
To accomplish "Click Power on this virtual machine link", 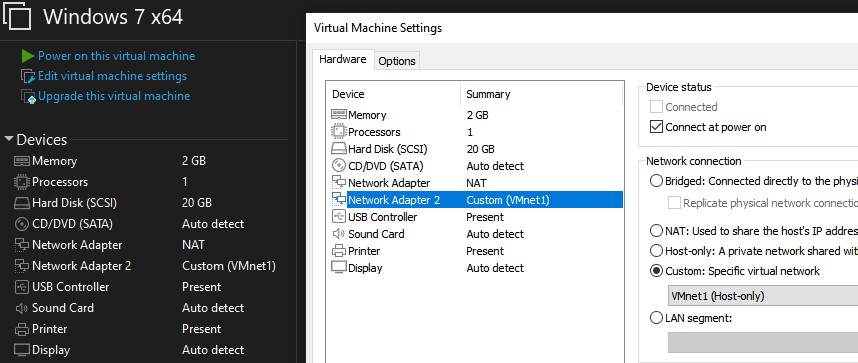I will [x=116, y=56].
